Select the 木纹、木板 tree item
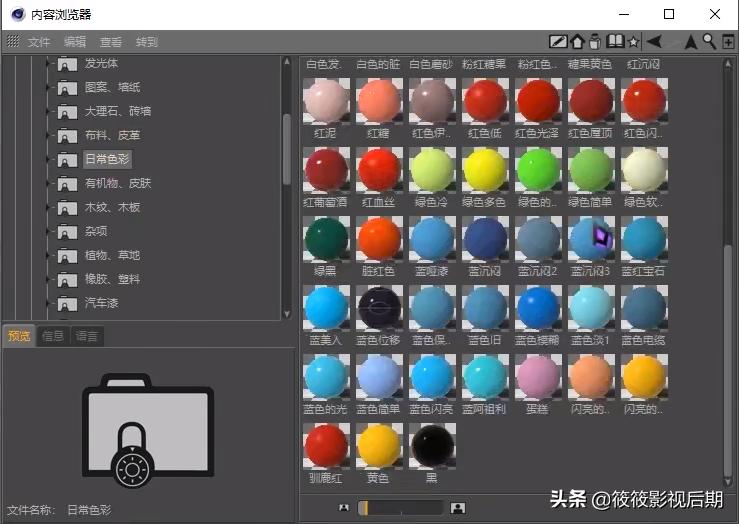 coord(112,207)
